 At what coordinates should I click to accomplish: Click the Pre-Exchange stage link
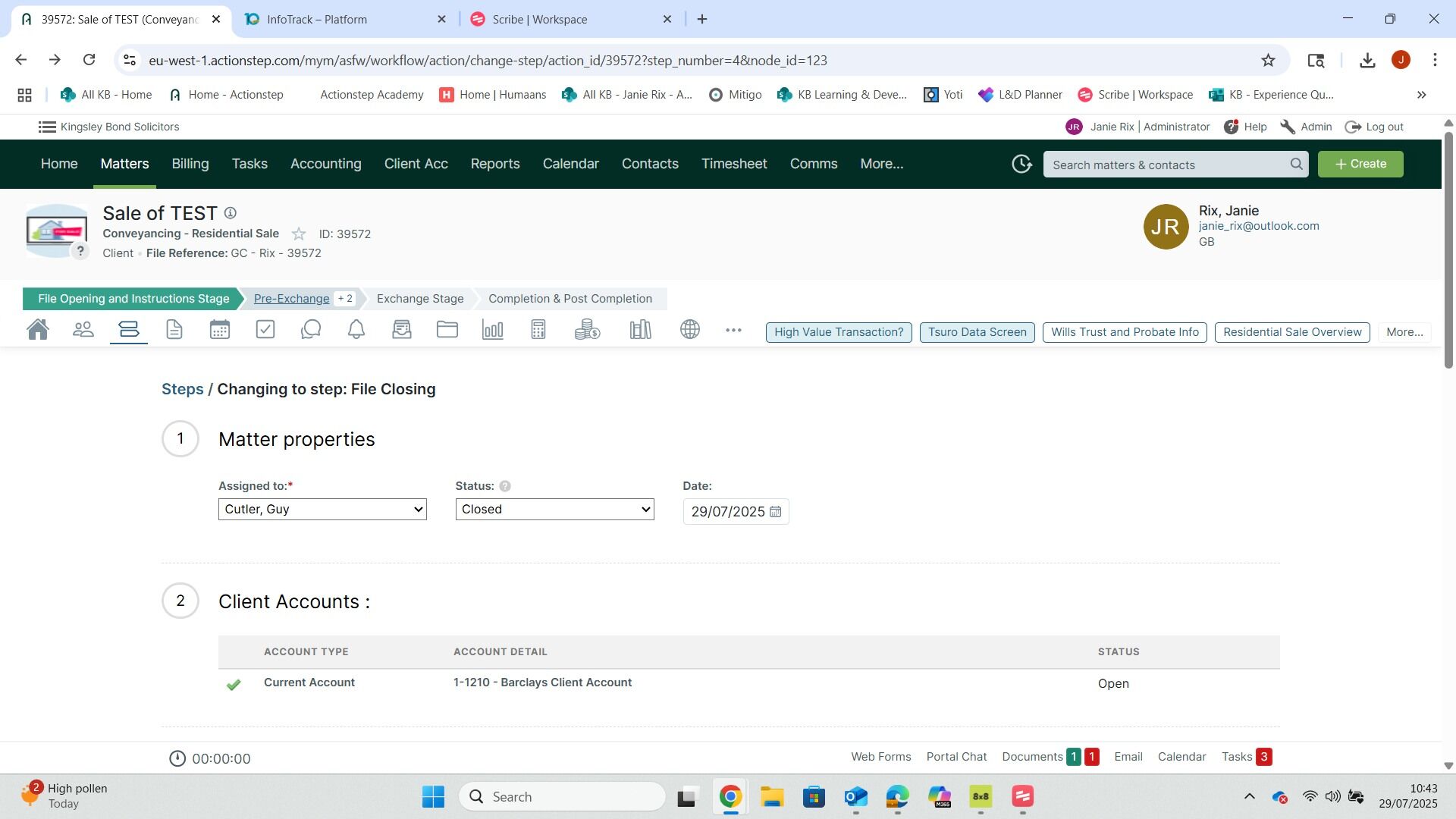click(x=291, y=299)
